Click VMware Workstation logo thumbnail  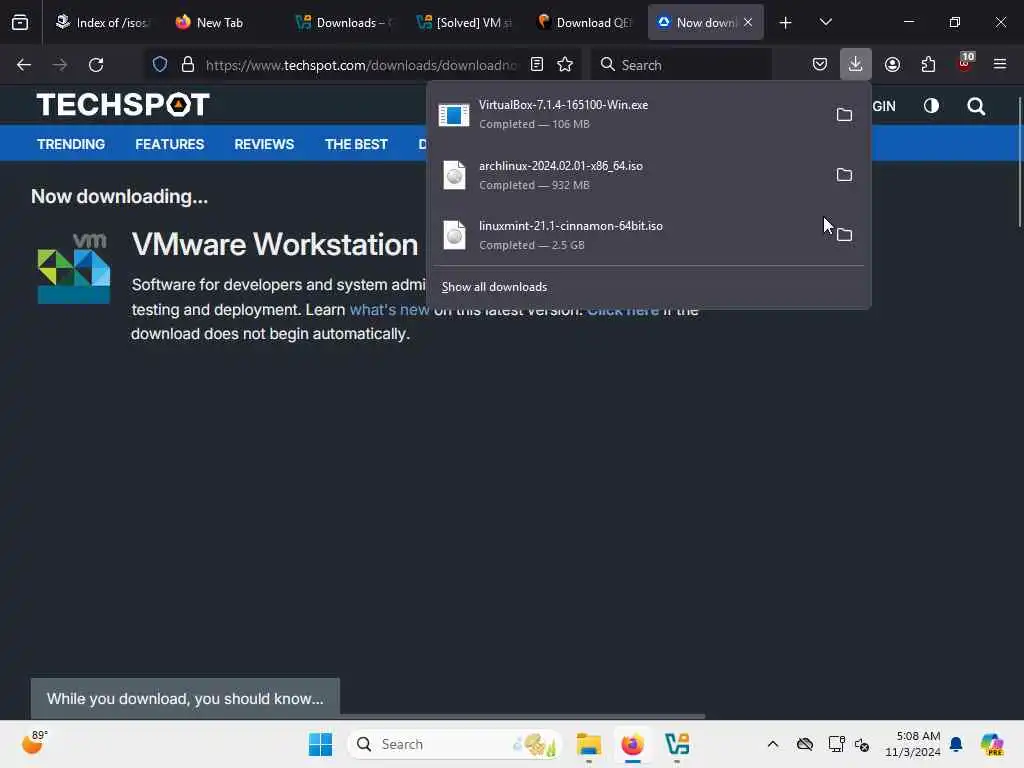(x=74, y=268)
